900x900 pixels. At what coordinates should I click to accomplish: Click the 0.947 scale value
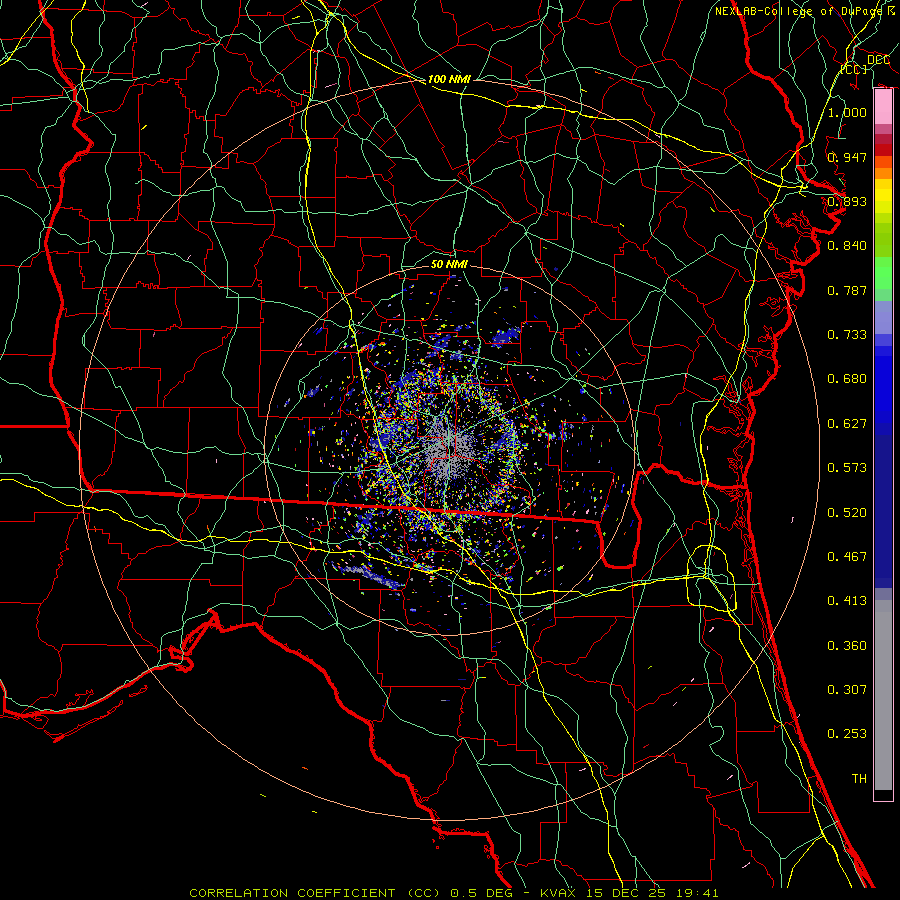pyautogui.click(x=847, y=157)
